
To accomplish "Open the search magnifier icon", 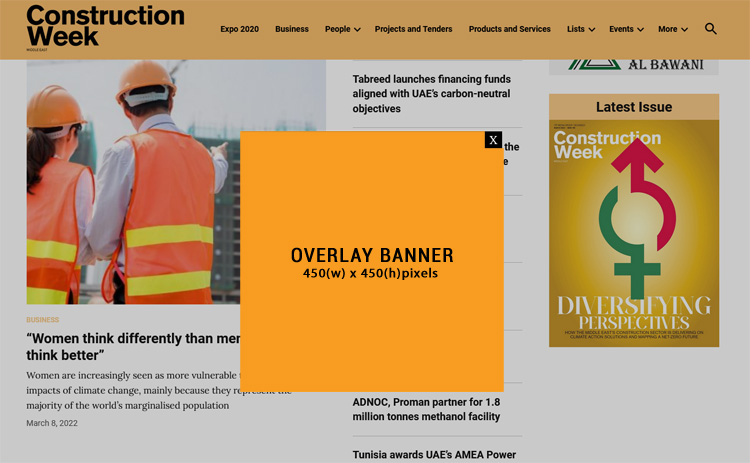I will coord(711,29).
